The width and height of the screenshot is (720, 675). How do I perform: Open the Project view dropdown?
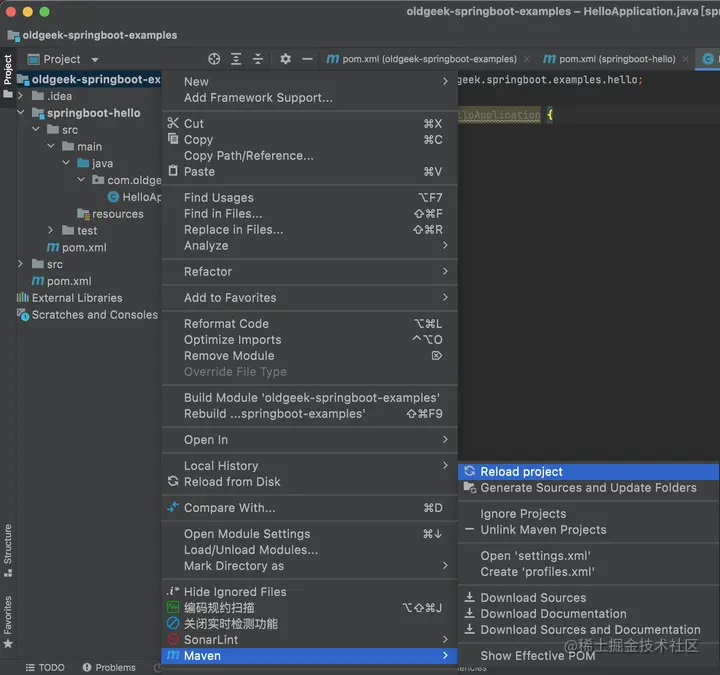pyautogui.click(x=95, y=59)
